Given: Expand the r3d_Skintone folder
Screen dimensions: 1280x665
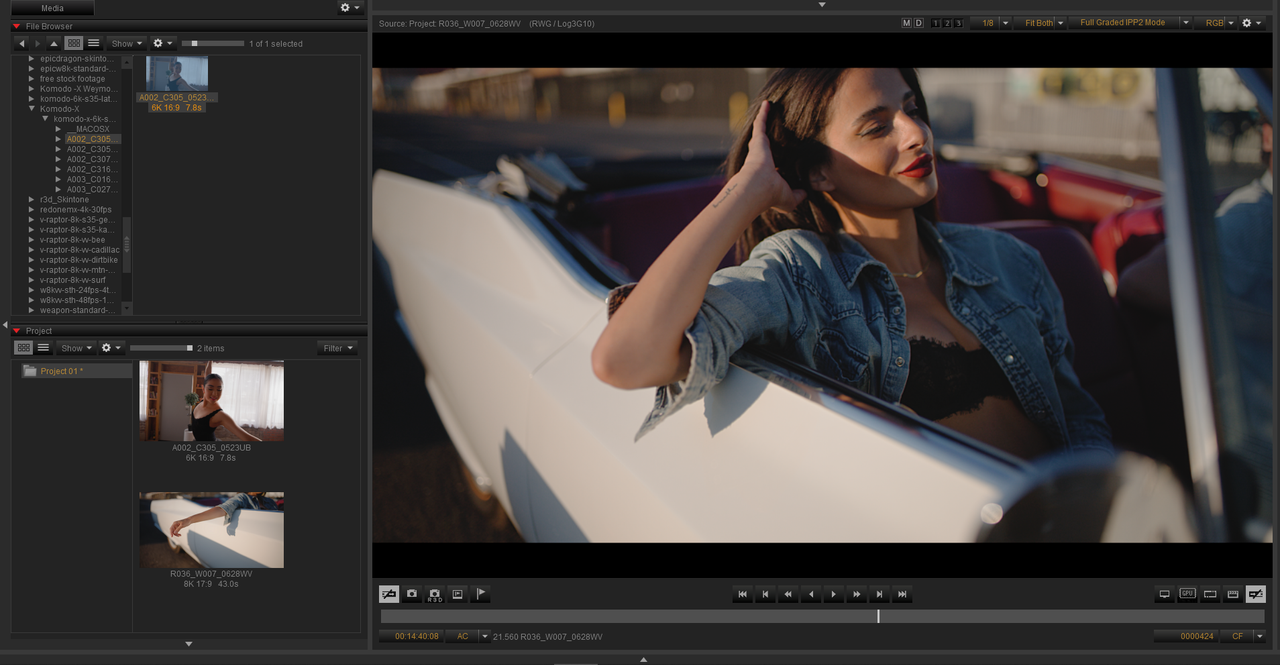Looking at the screenshot, I should (32, 199).
